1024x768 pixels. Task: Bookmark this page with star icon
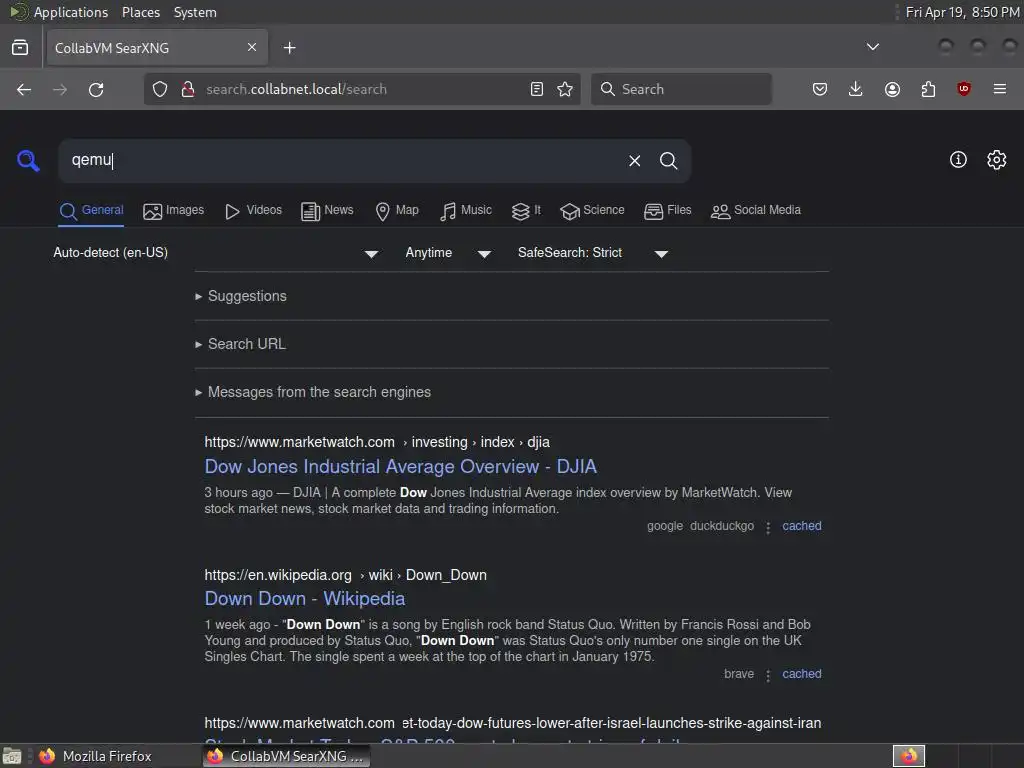coord(565,89)
